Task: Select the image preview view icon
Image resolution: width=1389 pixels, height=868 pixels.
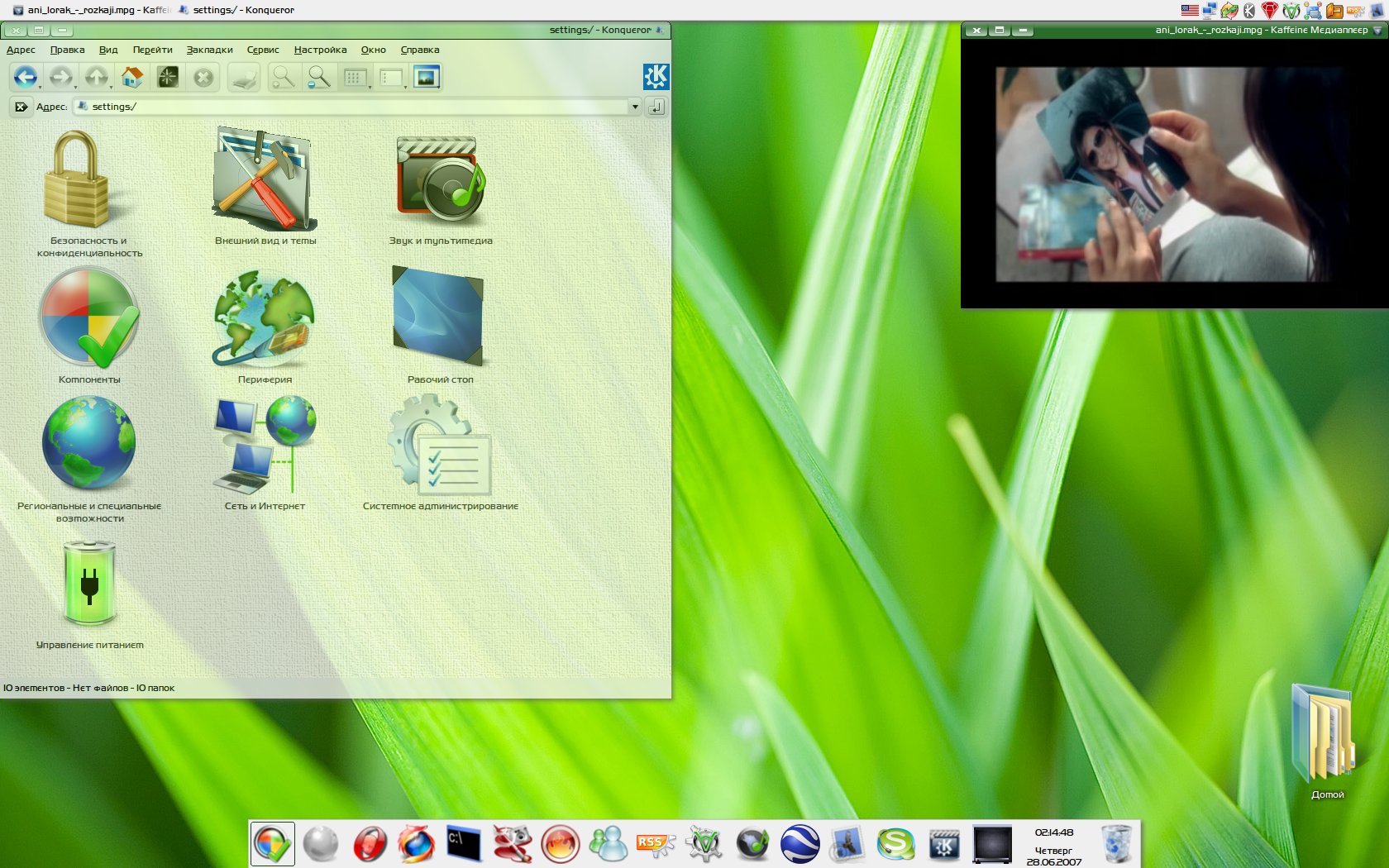Action: click(427, 77)
